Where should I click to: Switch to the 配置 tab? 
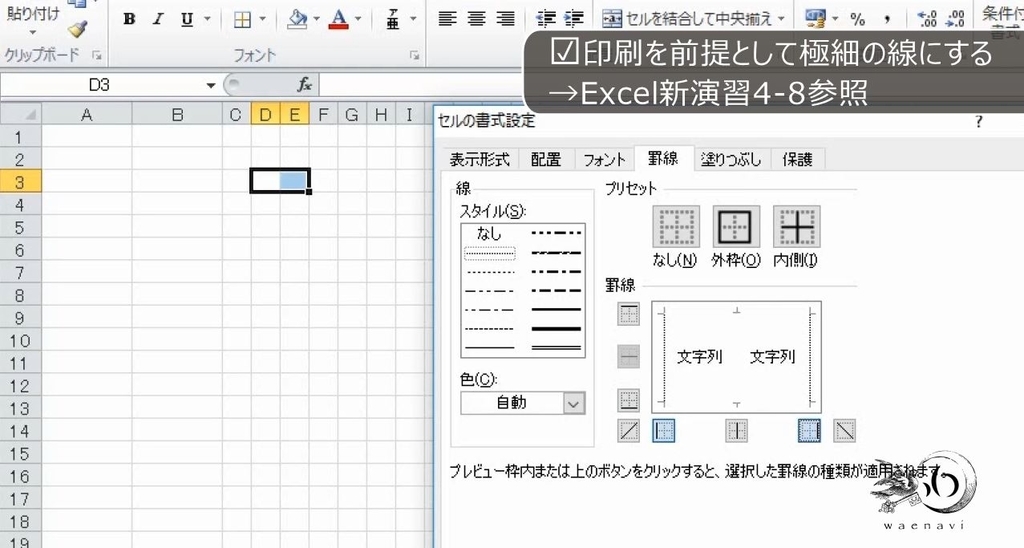point(546,159)
